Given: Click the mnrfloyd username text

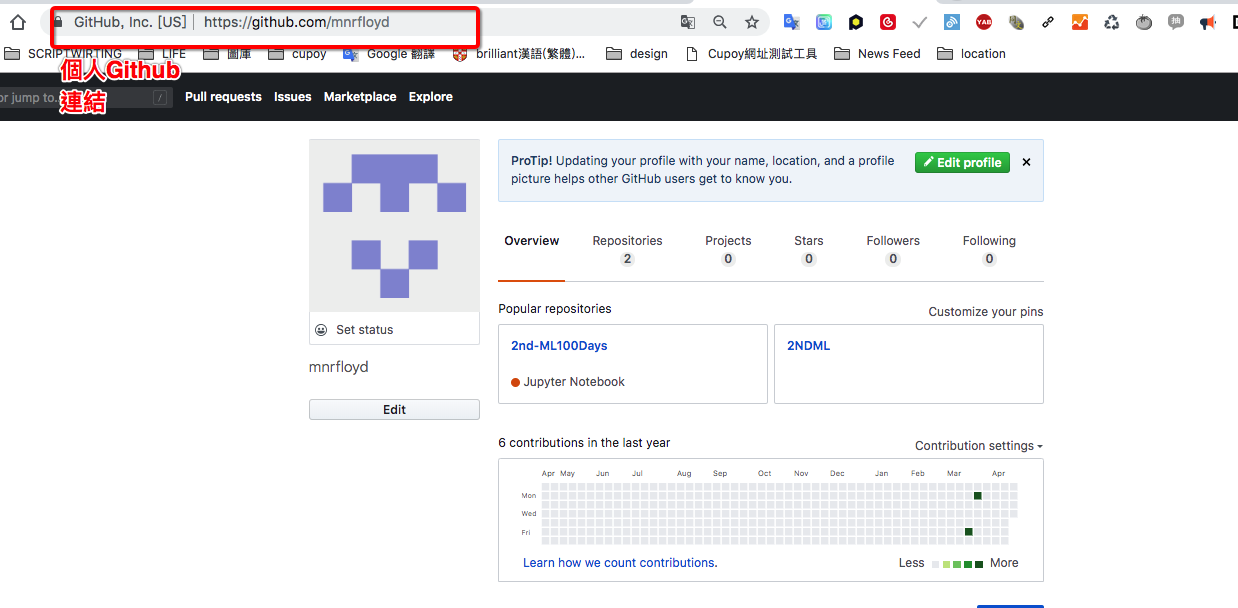Looking at the screenshot, I should [339, 367].
